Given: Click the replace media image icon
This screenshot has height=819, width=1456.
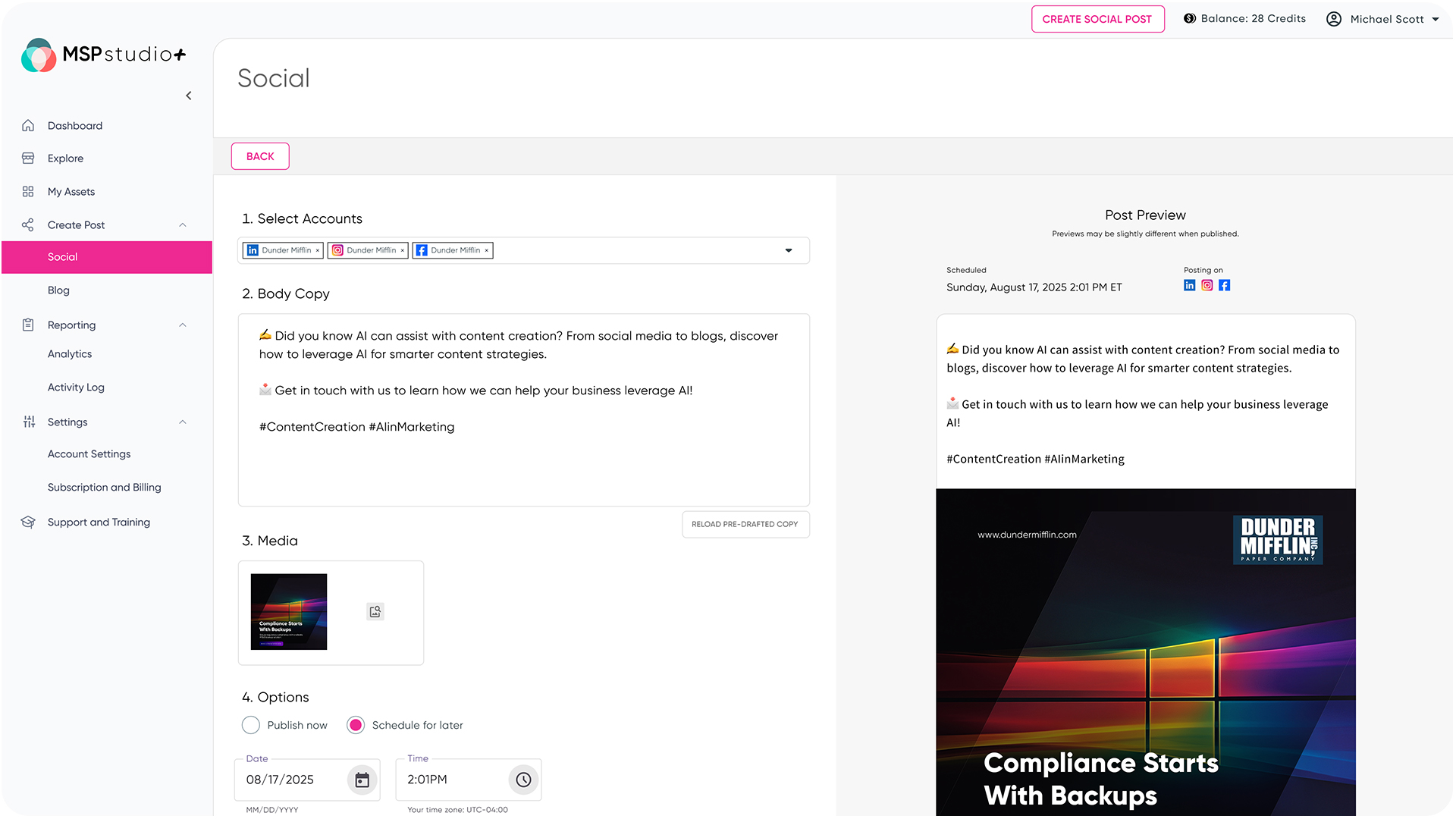Looking at the screenshot, I should coord(375,612).
